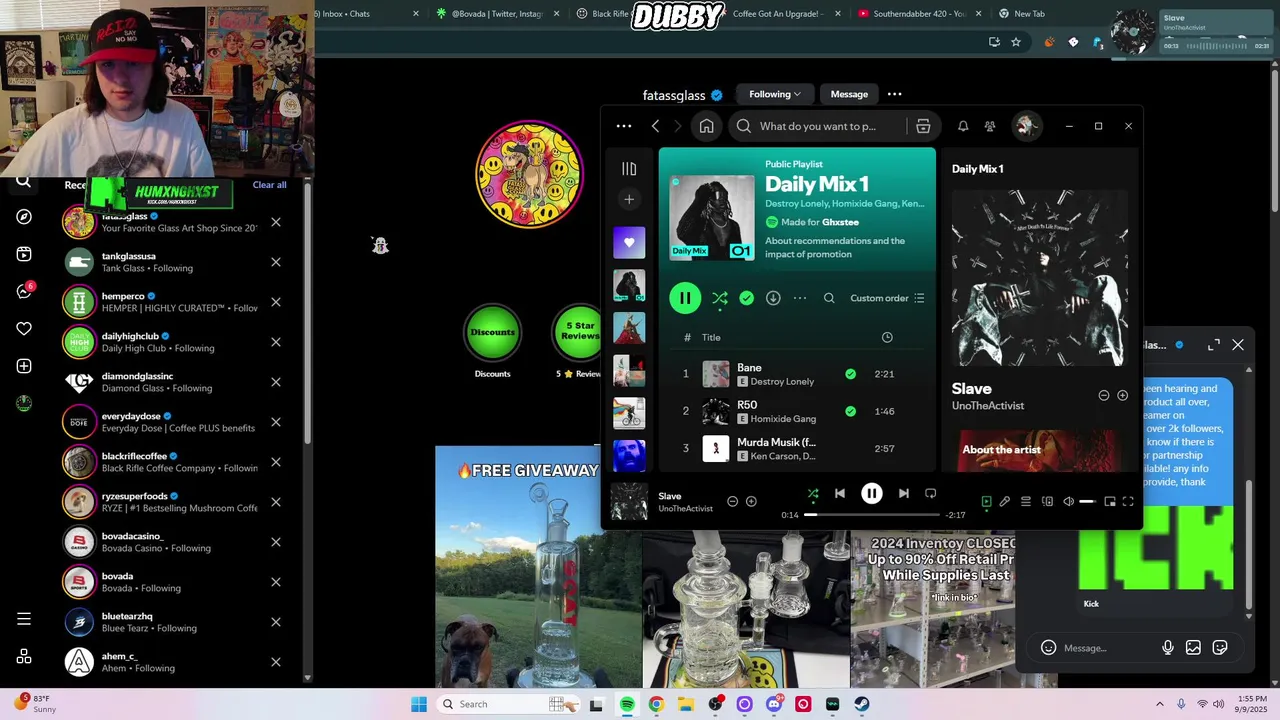Show lyrics with the microphone icon

tap(1005, 502)
